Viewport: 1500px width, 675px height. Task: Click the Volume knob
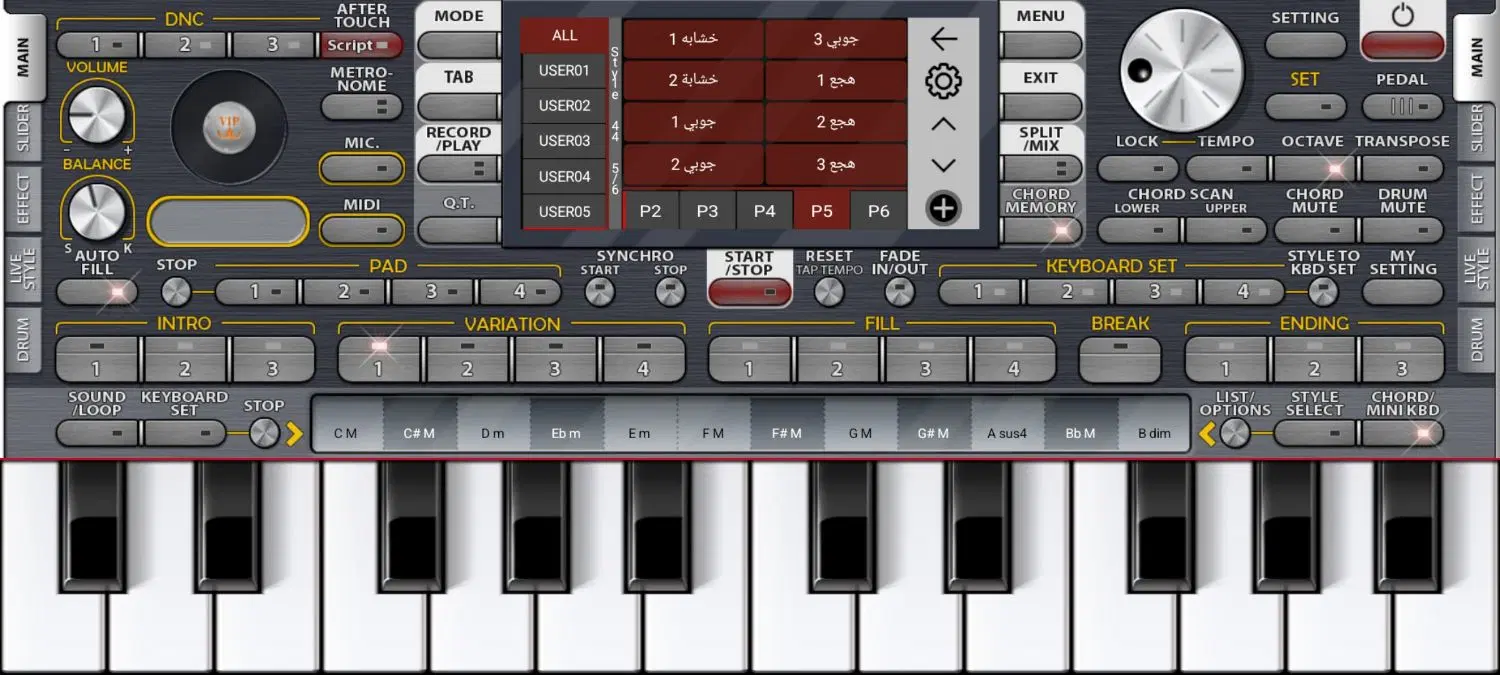[97, 115]
